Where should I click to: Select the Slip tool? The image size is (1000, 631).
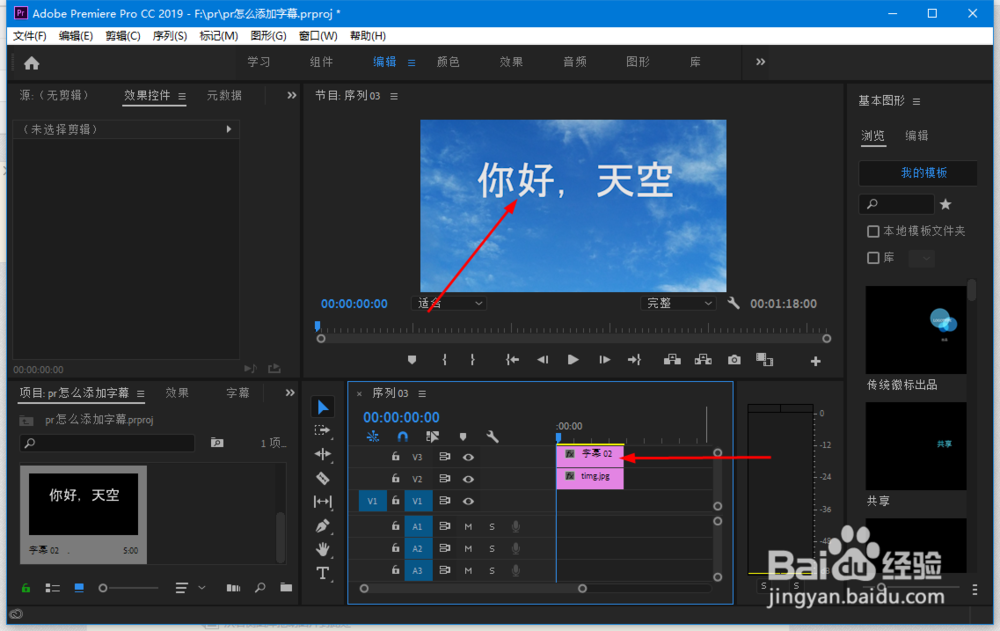[x=322, y=503]
